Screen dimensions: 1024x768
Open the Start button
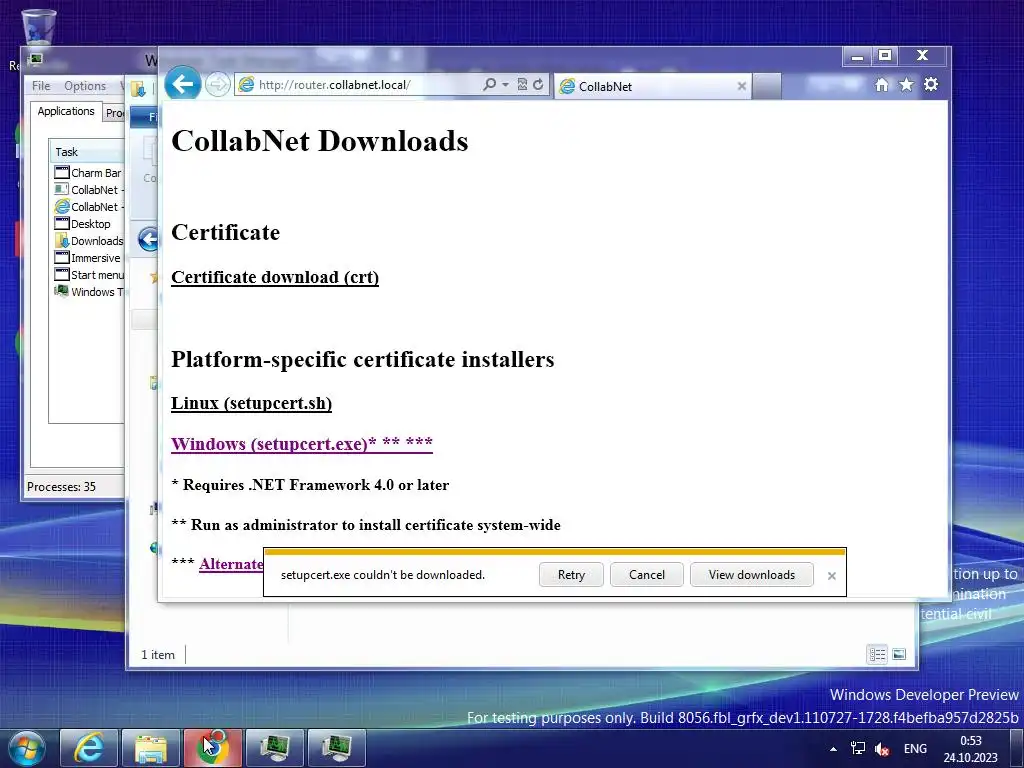click(x=26, y=748)
